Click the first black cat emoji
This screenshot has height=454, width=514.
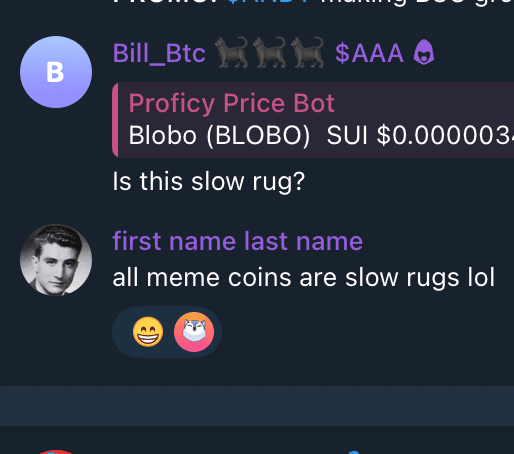232,52
